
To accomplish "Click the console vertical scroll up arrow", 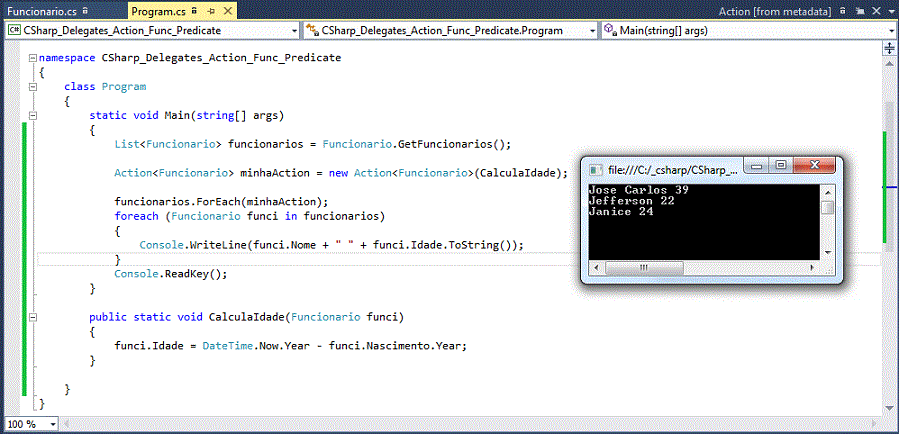I will [x=827, y=191].
